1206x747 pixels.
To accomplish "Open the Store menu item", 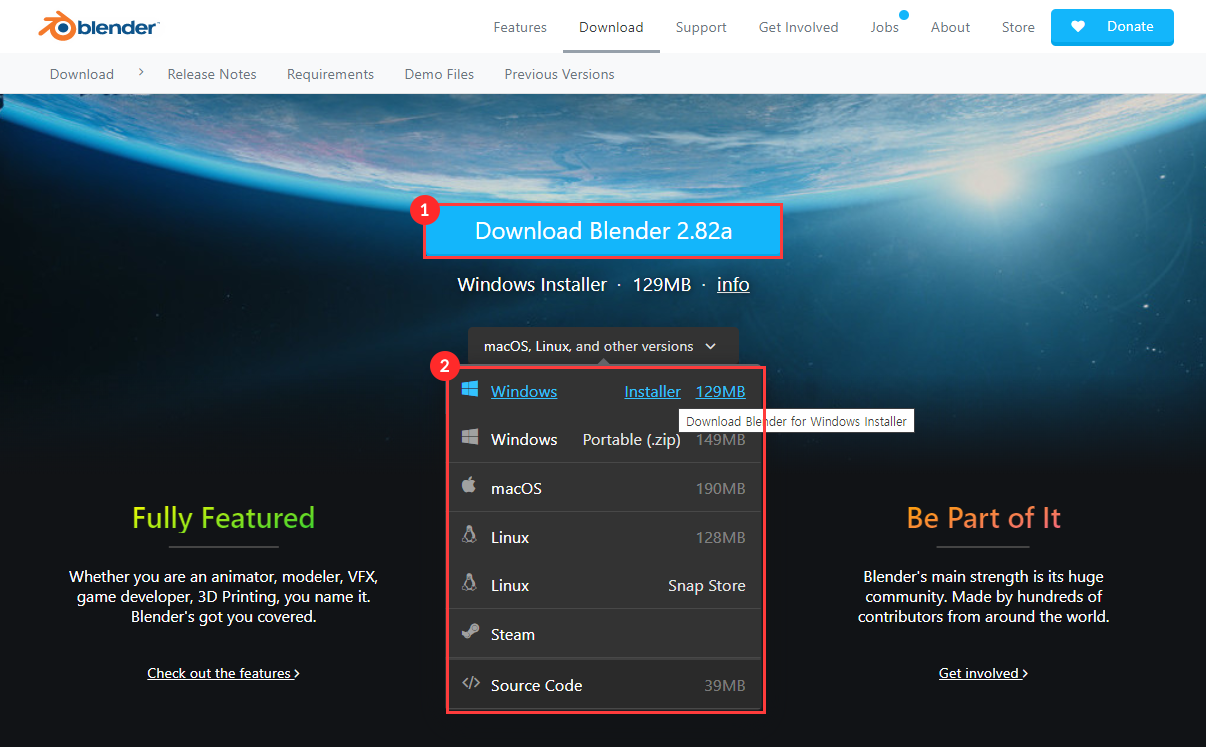I will coord(1018,27).
